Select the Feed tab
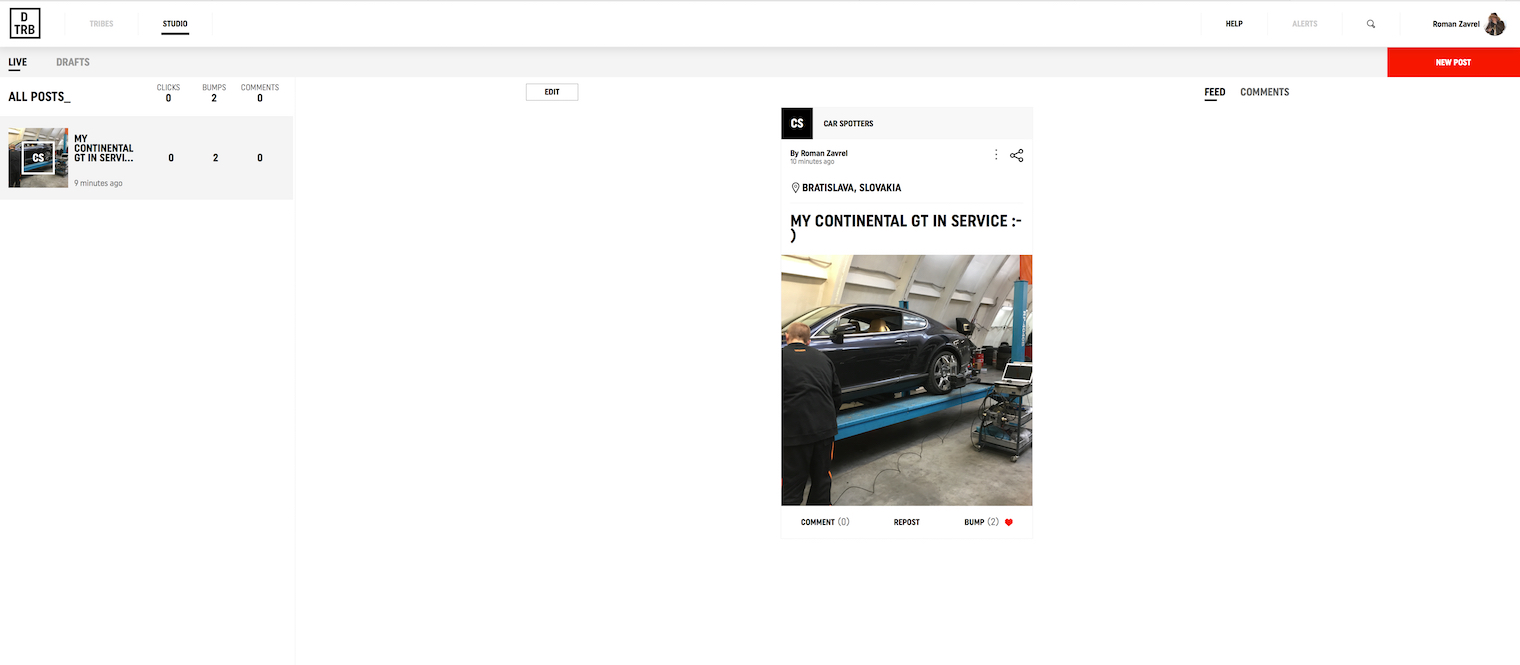Image resolution: width=1520 pixels, height=665 pixels. click(x=1215, y=92)
